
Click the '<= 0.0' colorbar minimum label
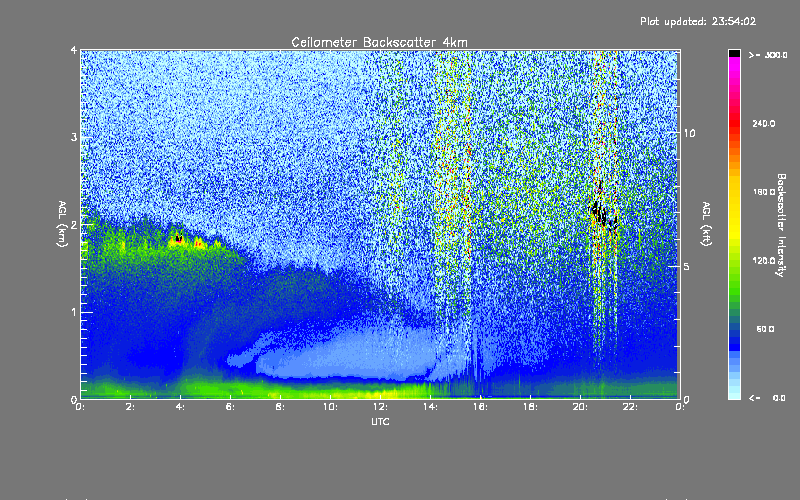[767, 398]
